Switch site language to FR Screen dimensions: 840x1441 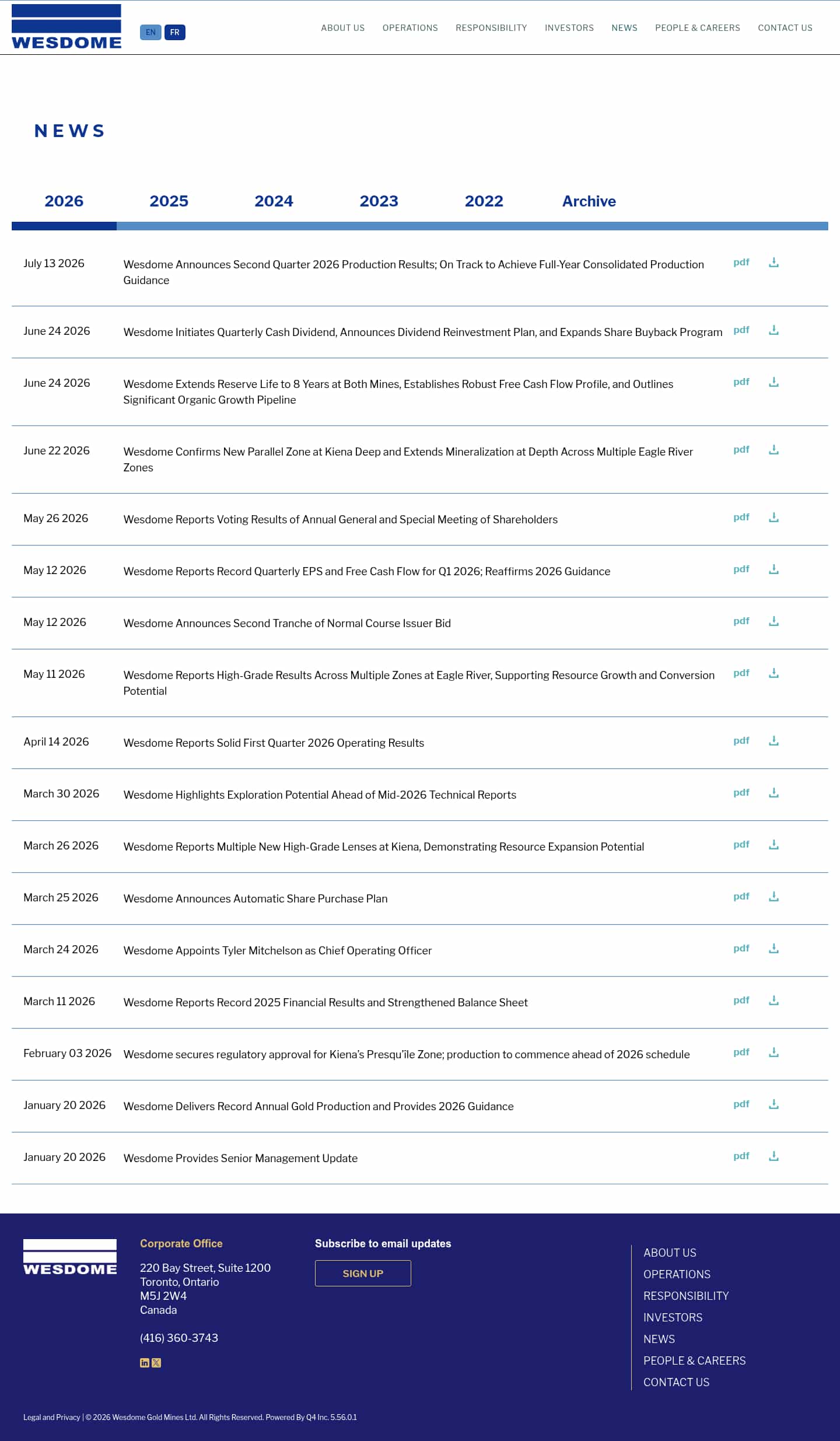(175, 32)
